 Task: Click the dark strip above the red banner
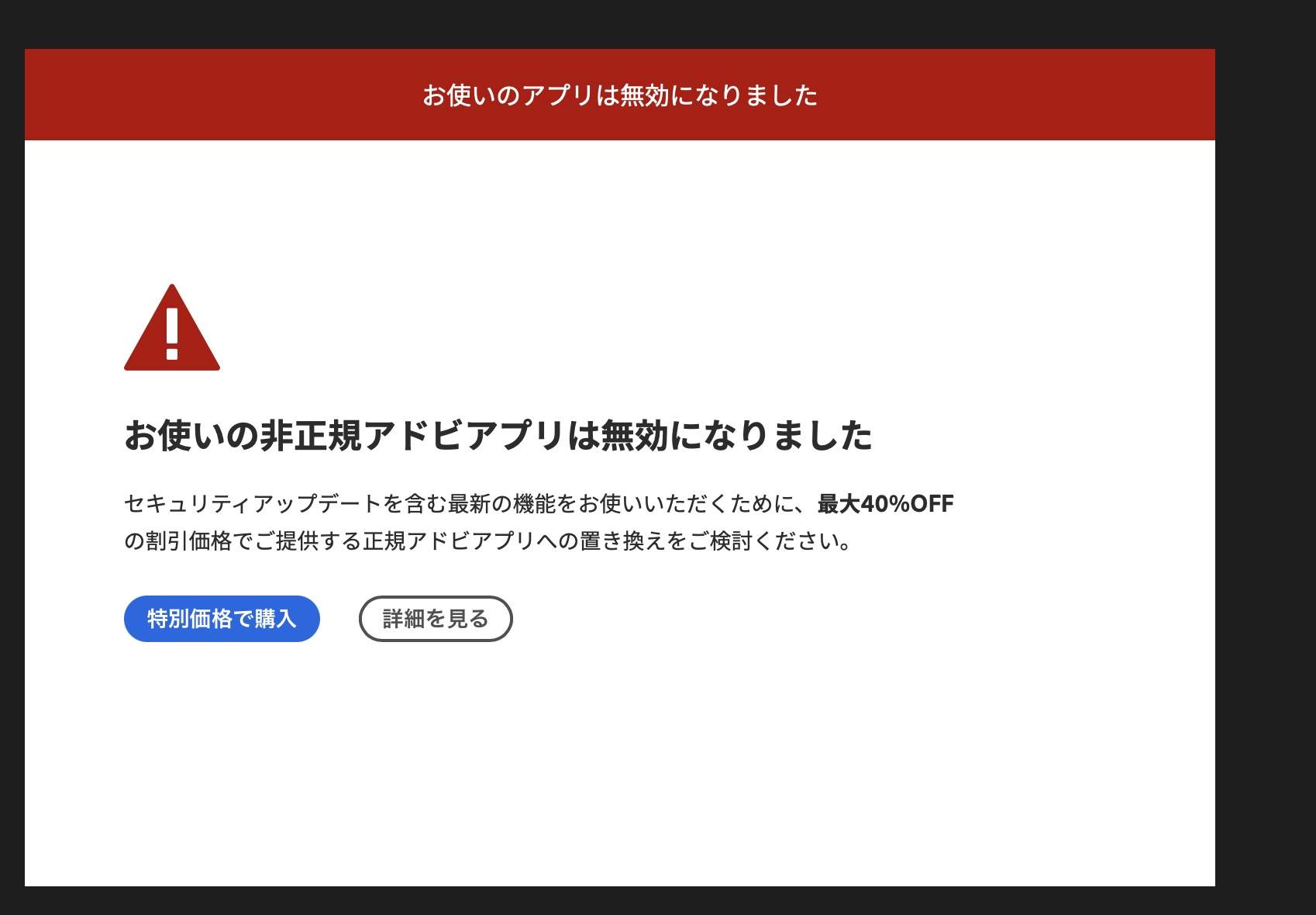click(x=620, y=23)
